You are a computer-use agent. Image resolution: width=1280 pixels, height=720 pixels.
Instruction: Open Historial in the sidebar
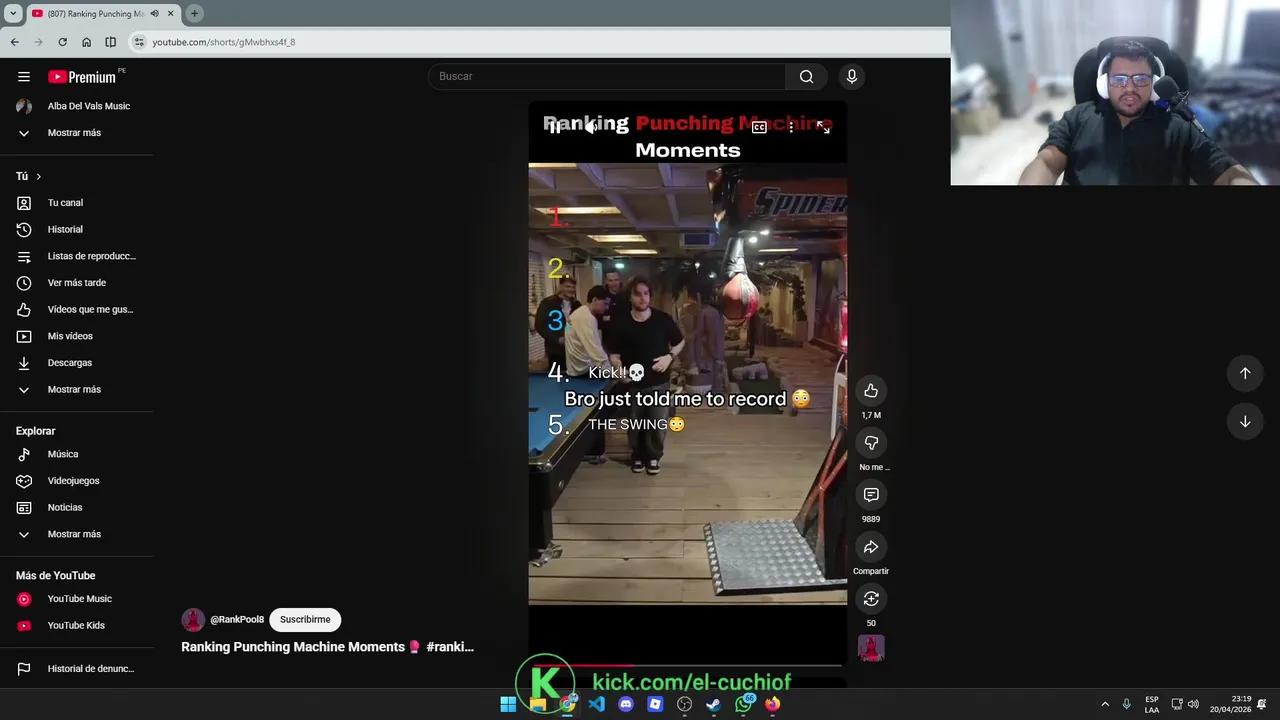[77, 230]
